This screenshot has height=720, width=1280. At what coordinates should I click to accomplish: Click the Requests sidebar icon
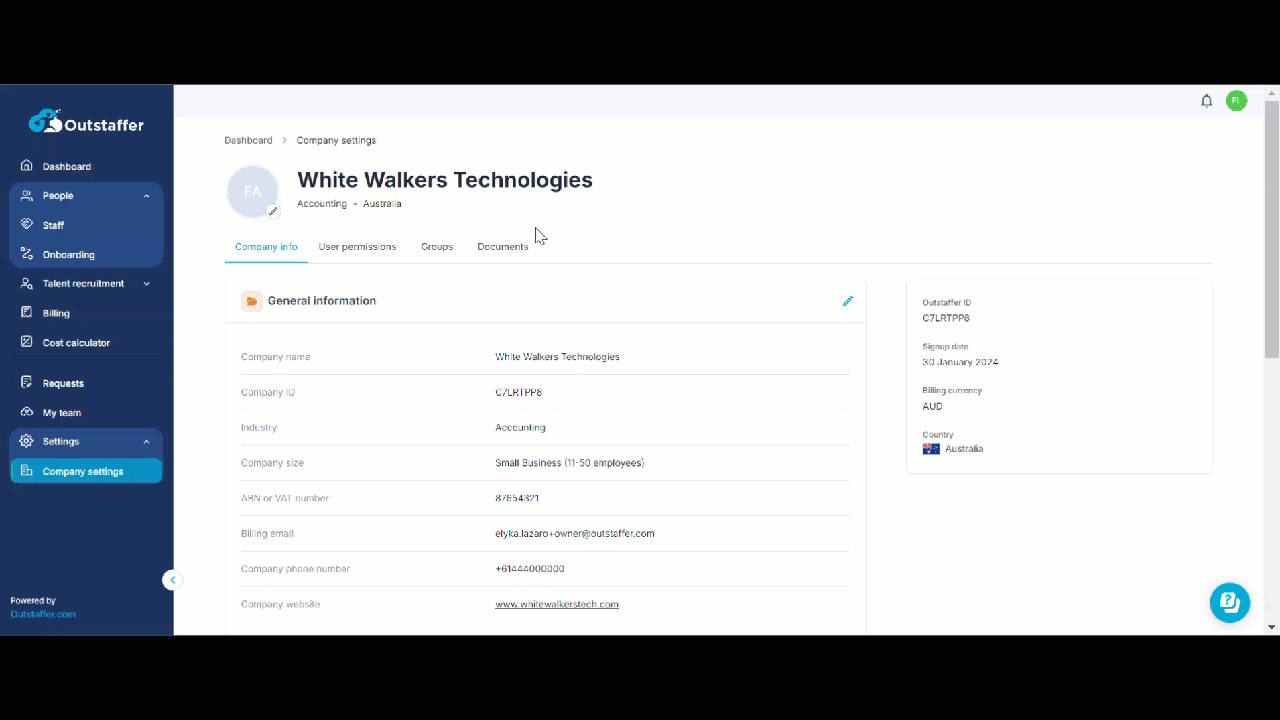pyautogui.click(x=27, y=383)
